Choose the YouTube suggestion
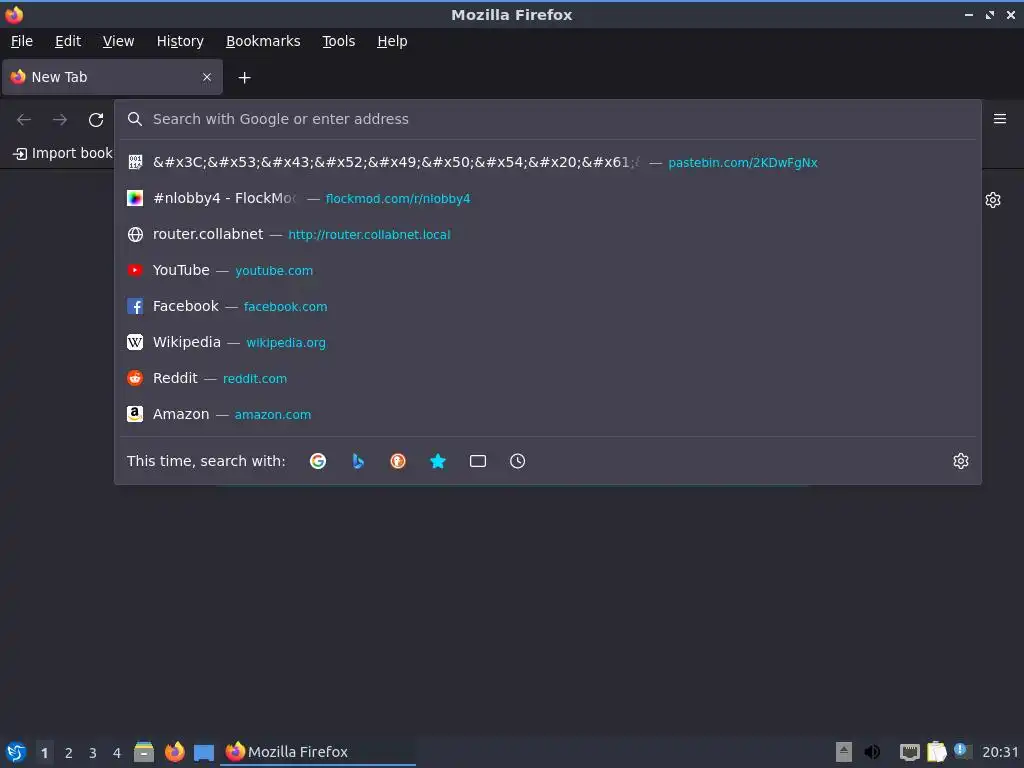The height and width of the screenshot is (768, 1024). click(549, 270)
